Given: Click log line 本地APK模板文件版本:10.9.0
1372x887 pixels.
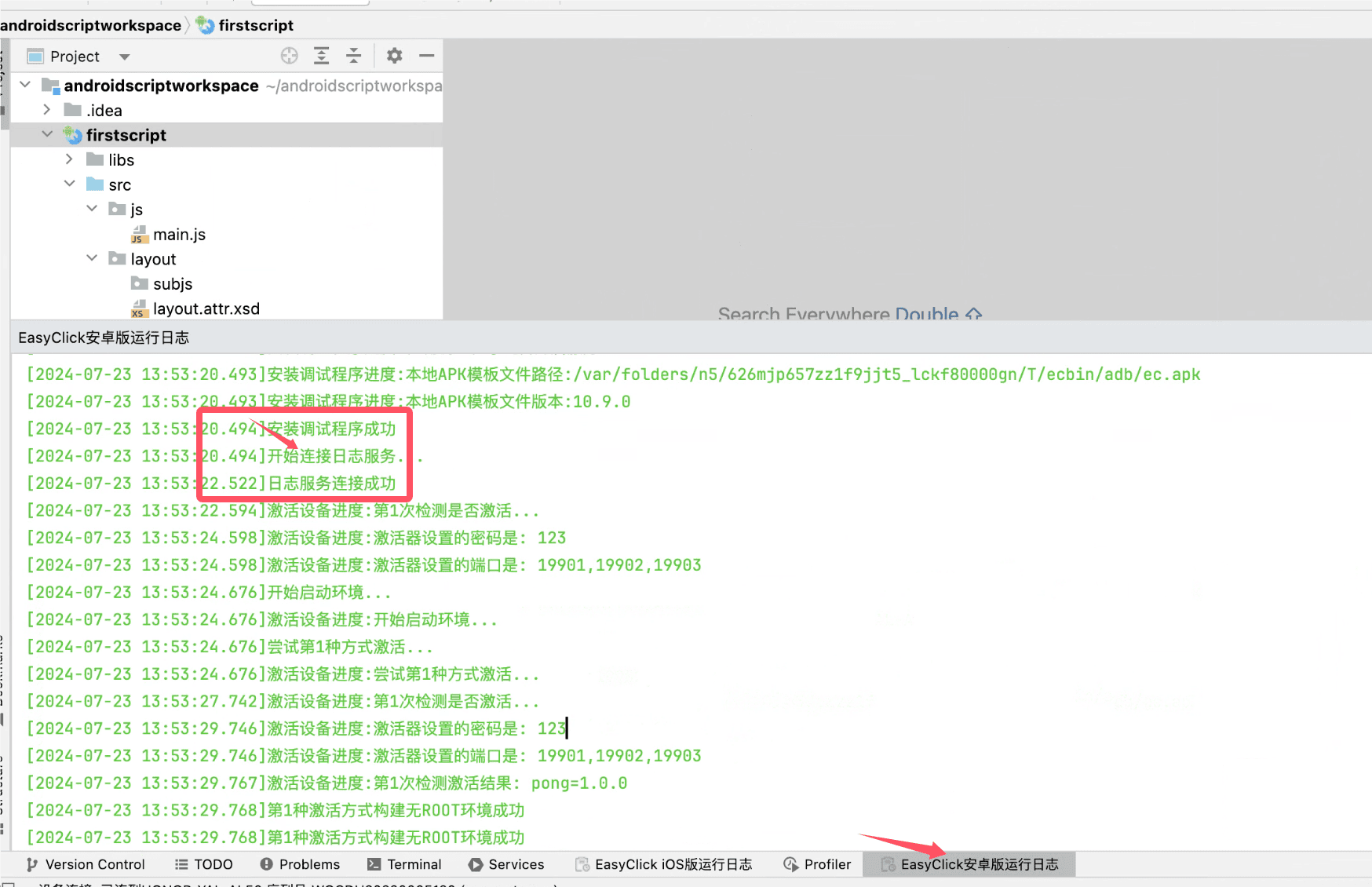Looking at the screenshot, I should tap(328, 402).
